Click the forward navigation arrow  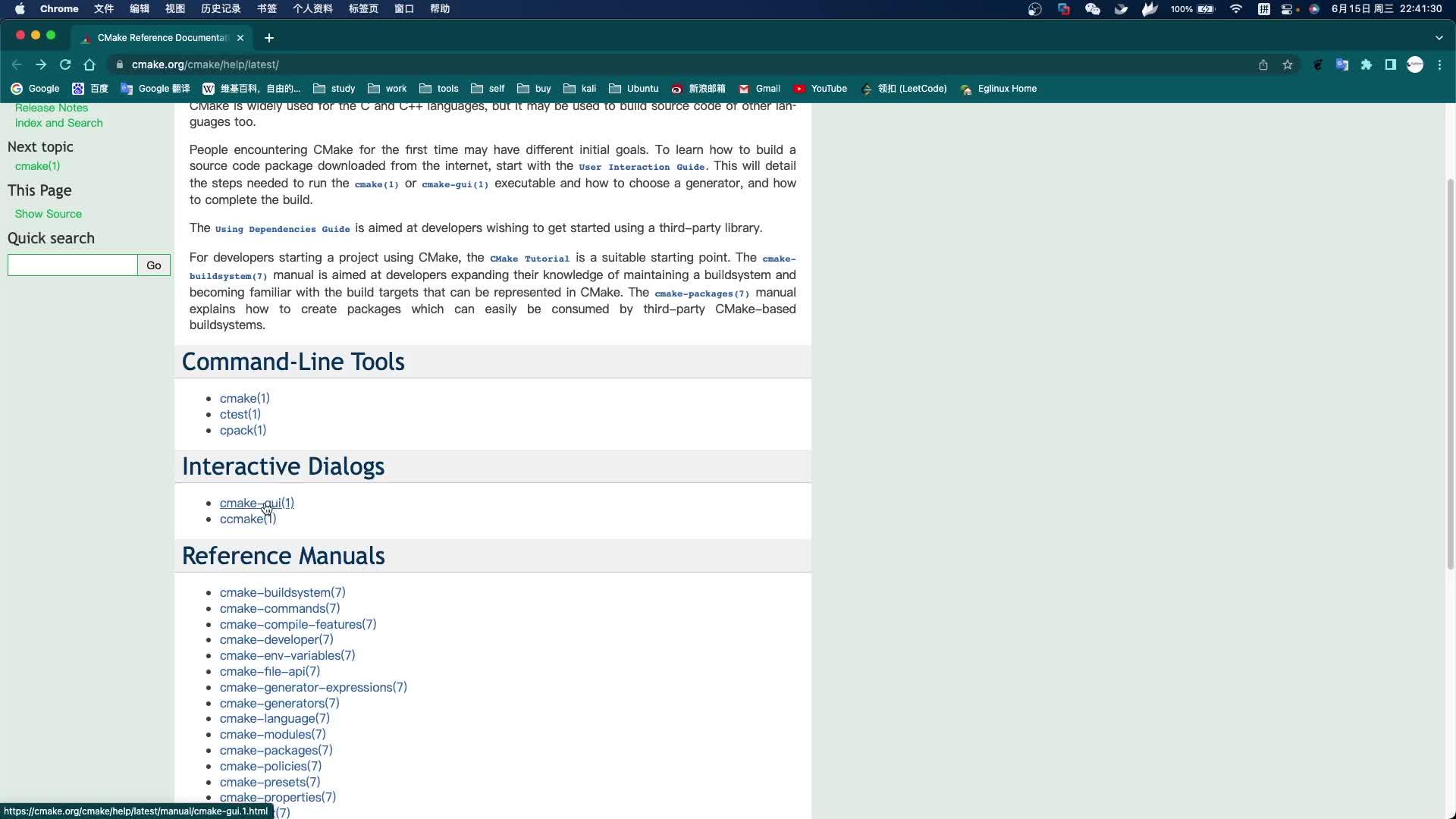[x=41, y=64]
